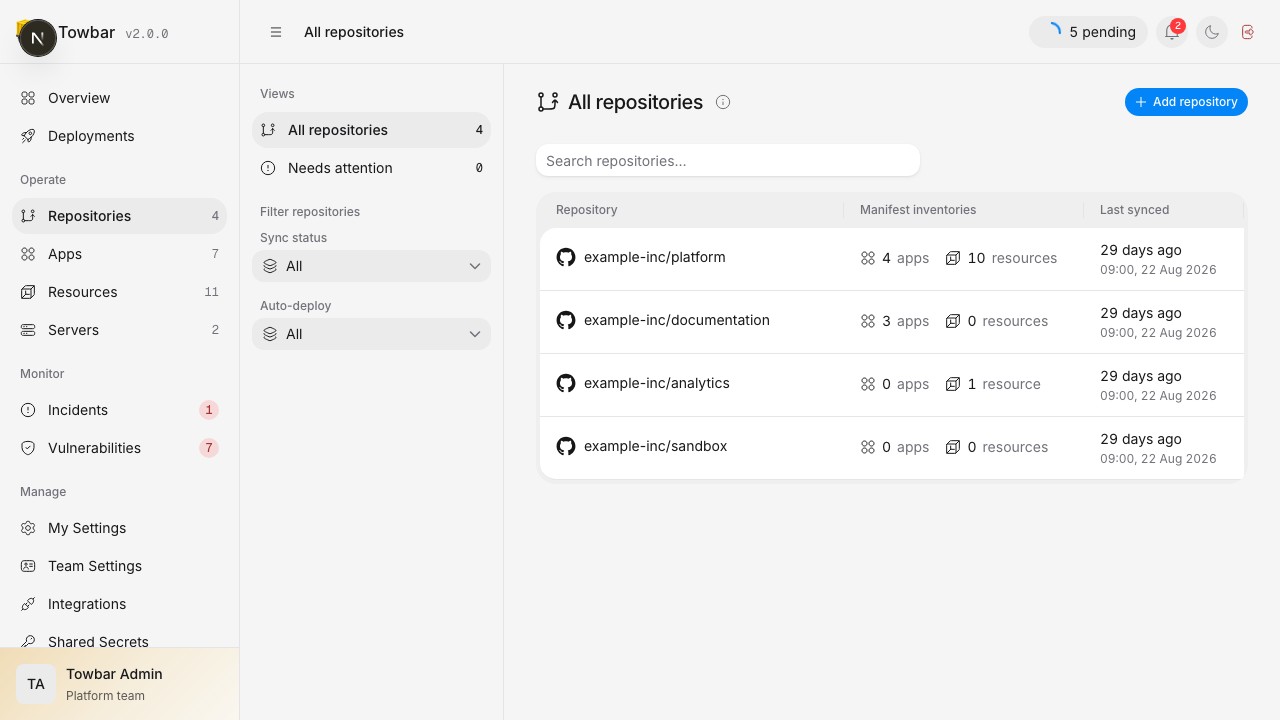The image size is (1280, 720).
Task: Focus the Search repositories field
Action: point(728,161)
